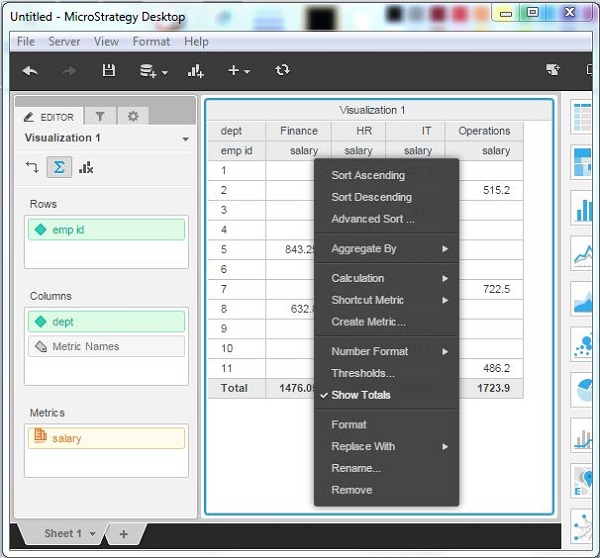
Task: Click the Add Data database icon
Action: [x=148, y=71]
